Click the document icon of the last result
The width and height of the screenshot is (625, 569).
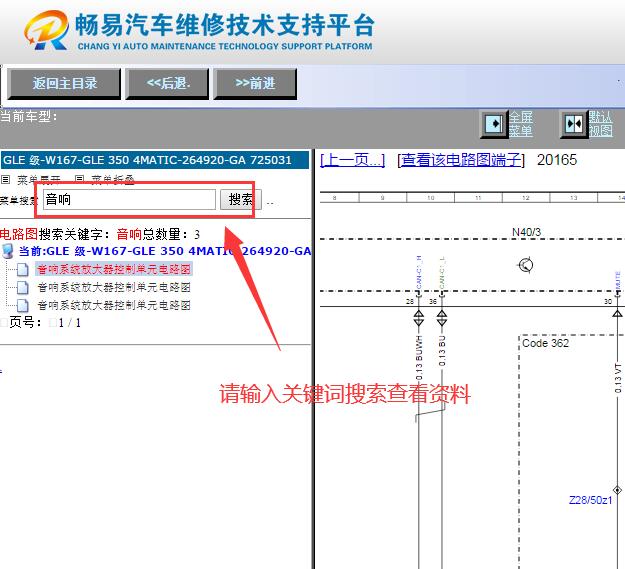point(23,306)
